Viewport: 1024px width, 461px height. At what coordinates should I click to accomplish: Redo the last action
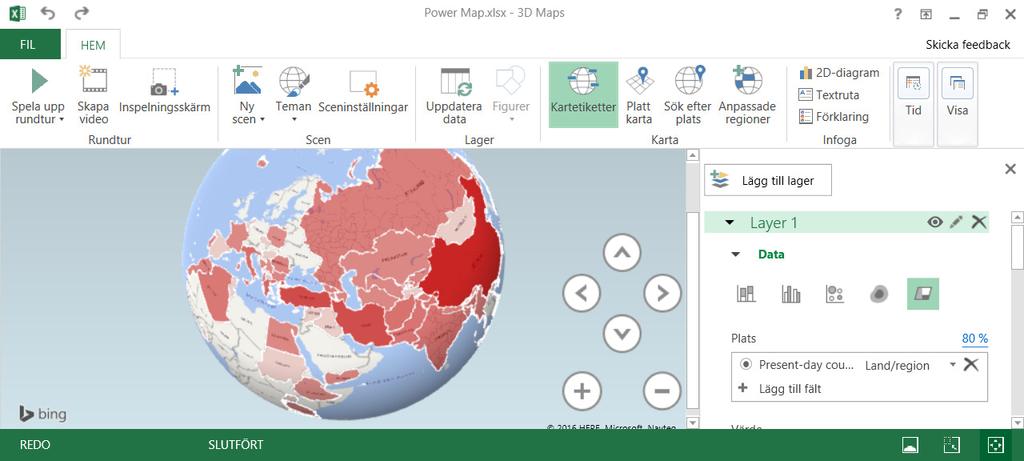(81, 13)
